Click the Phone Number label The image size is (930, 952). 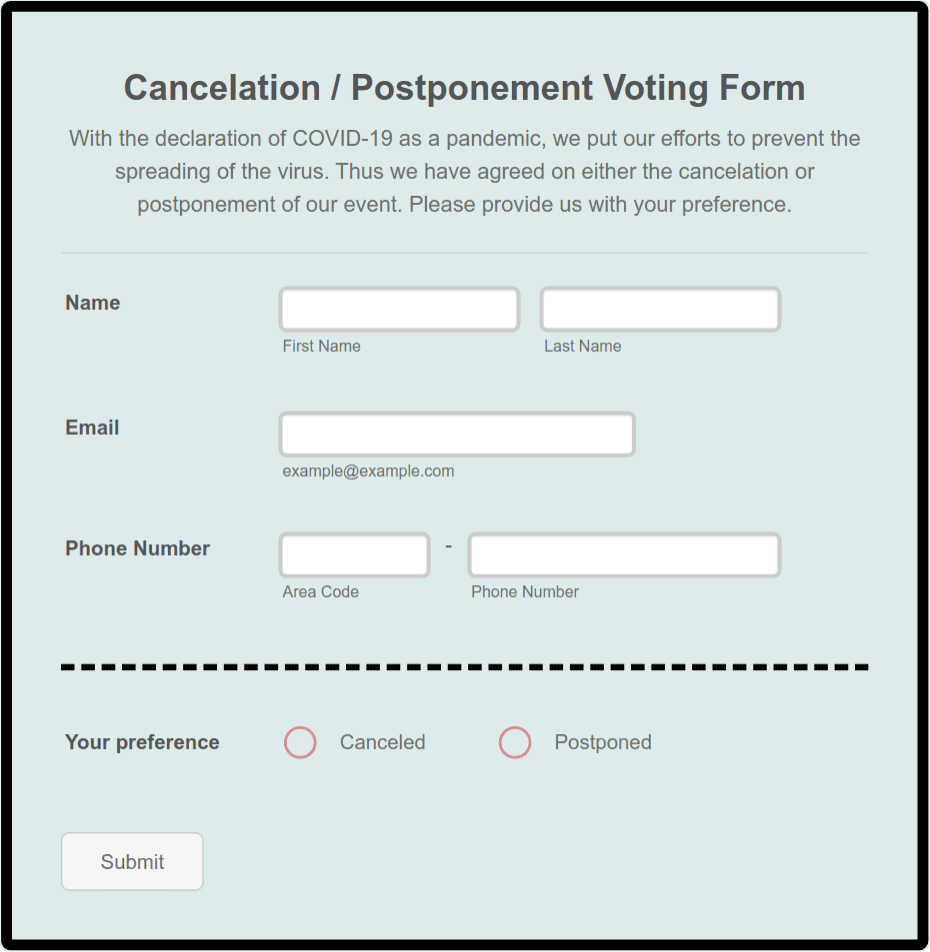(137, 548)
